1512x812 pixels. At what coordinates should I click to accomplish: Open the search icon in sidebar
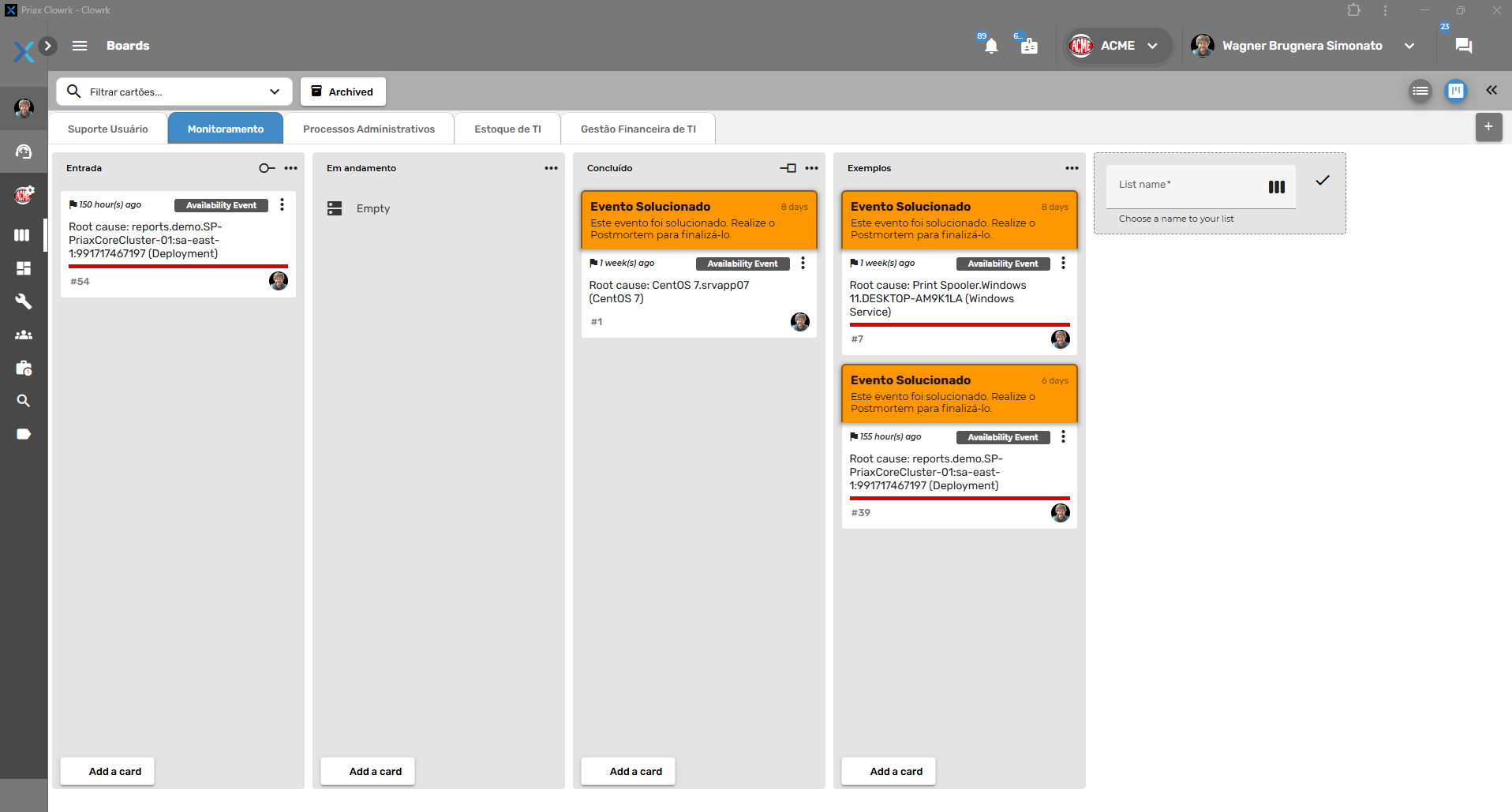pos(24,401)
